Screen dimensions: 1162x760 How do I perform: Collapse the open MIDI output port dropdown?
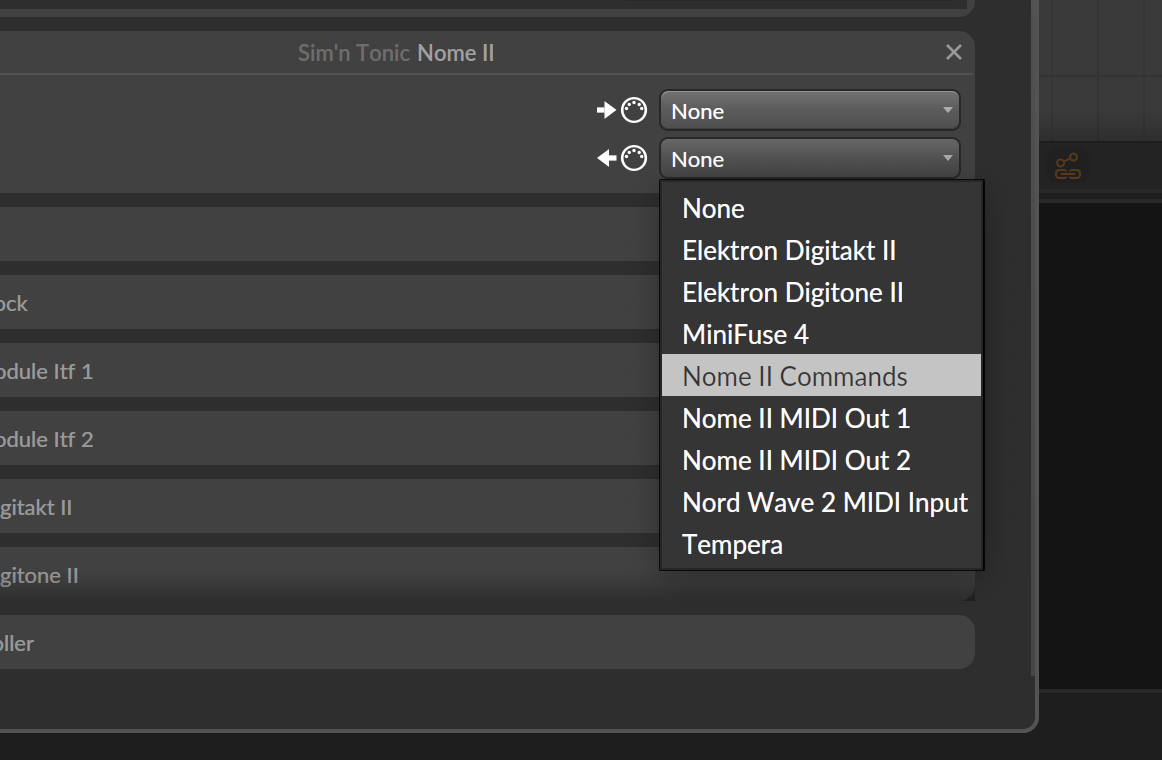point(809,159)
